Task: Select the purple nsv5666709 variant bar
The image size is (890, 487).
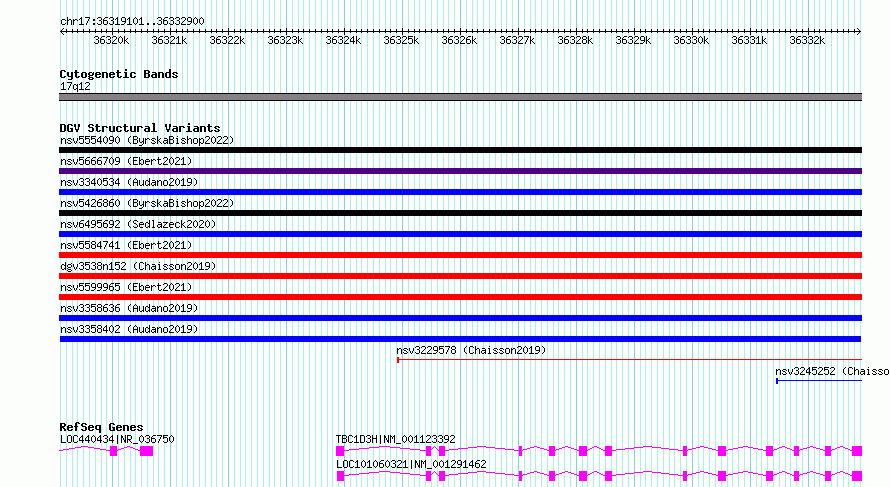Action: [460, 171]
